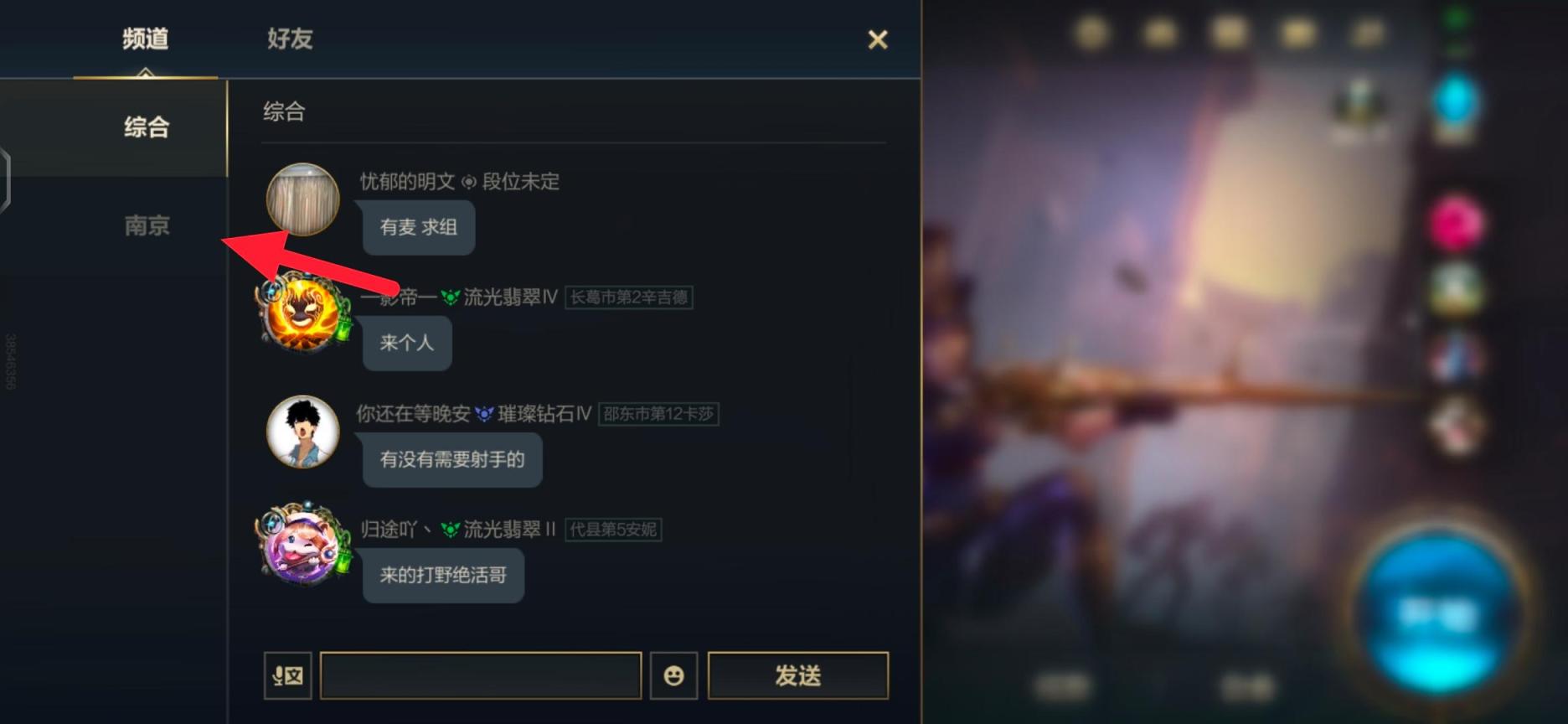The image size is (1568, 724).
Task: Close the chat panel with X
Action: point(877,39)
